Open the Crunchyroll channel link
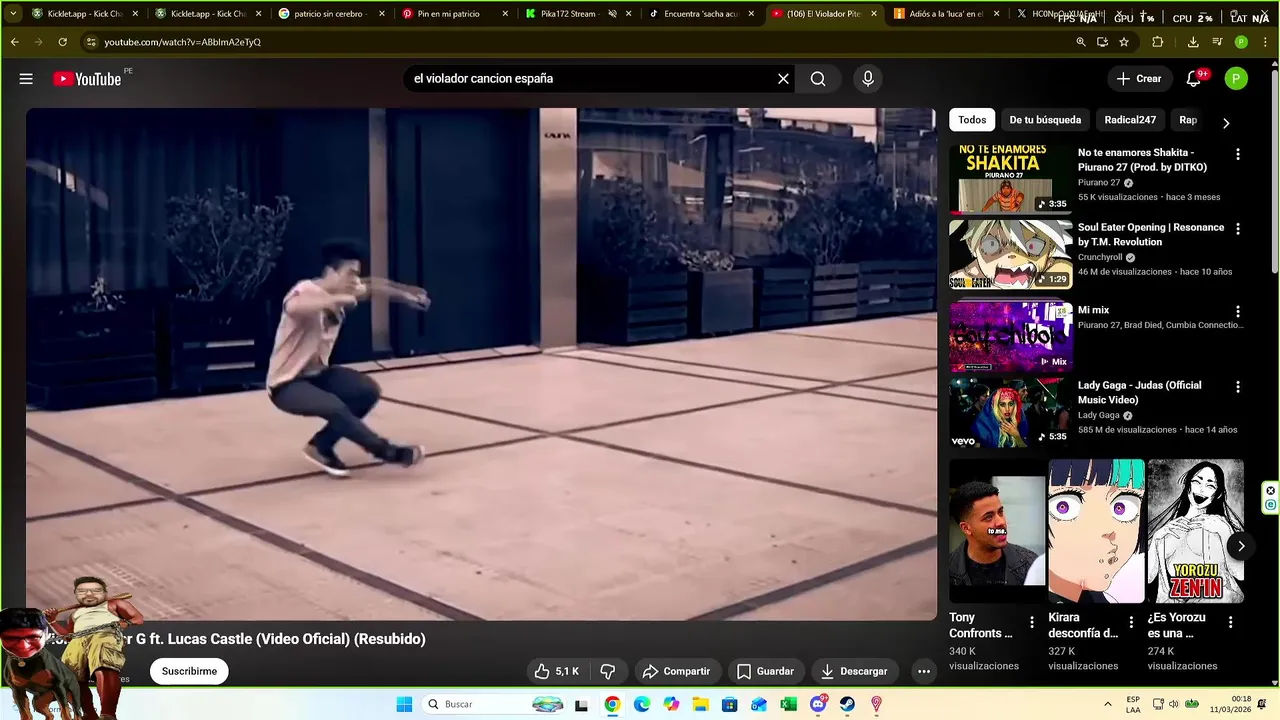Screen dimensions: 1280x720 click(1100, 257)
